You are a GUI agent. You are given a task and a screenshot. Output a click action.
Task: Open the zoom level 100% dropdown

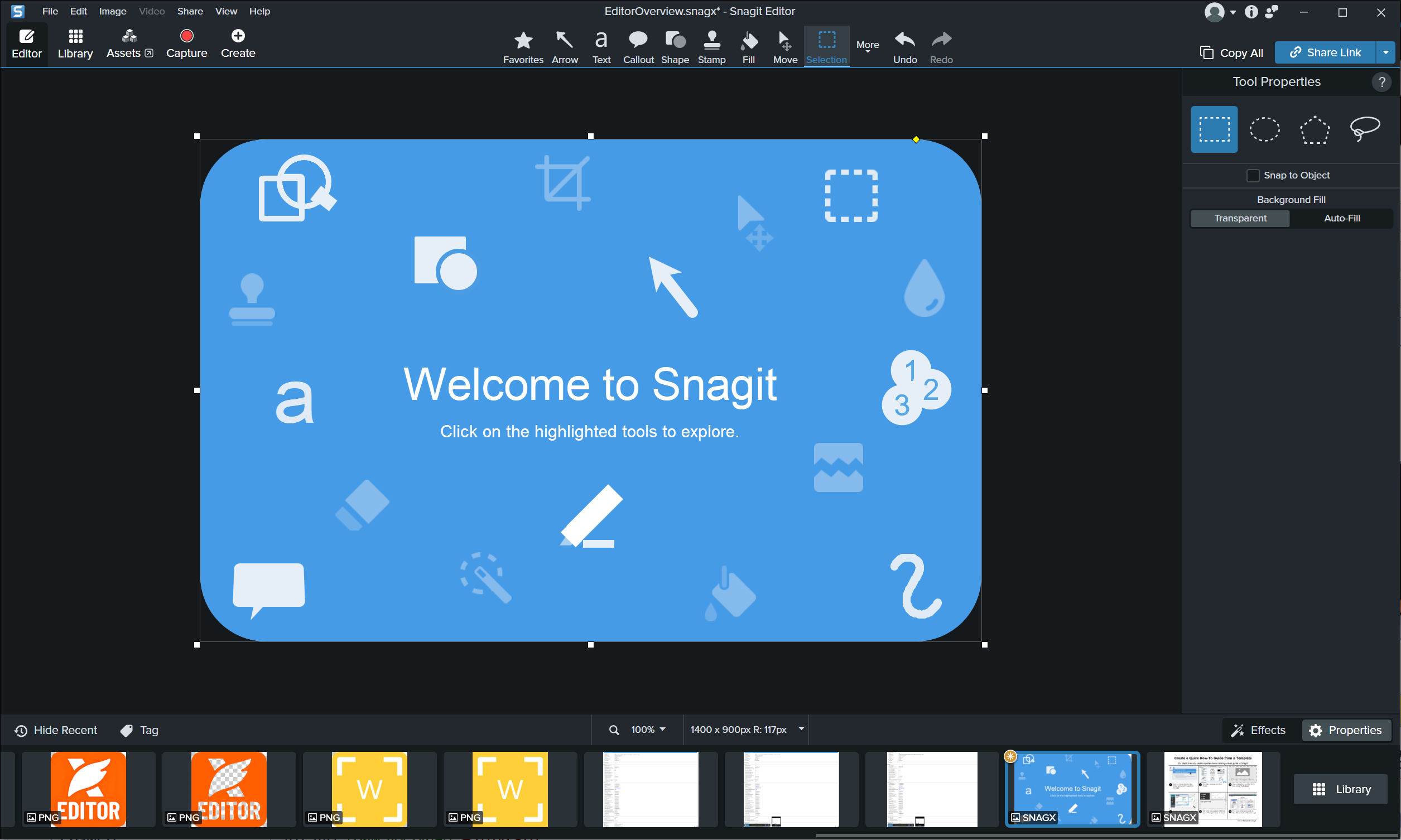pyautogui.click(x=648, y=730)
